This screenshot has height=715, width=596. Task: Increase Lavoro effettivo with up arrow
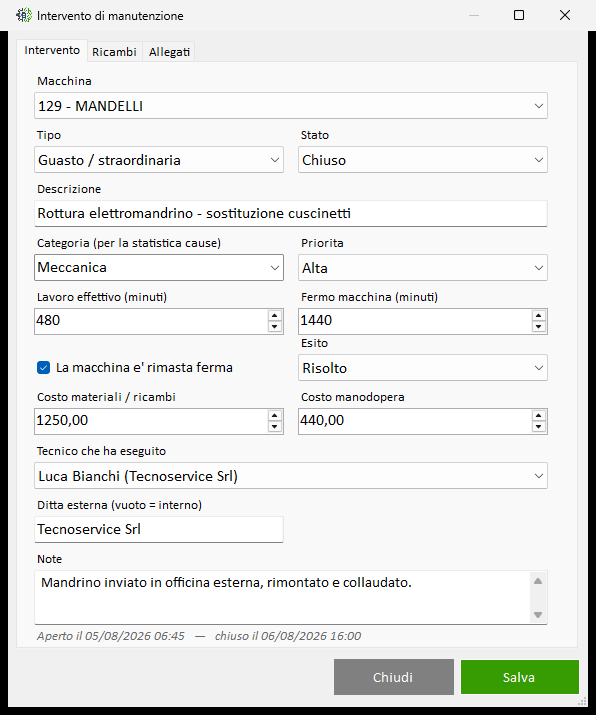275,316
